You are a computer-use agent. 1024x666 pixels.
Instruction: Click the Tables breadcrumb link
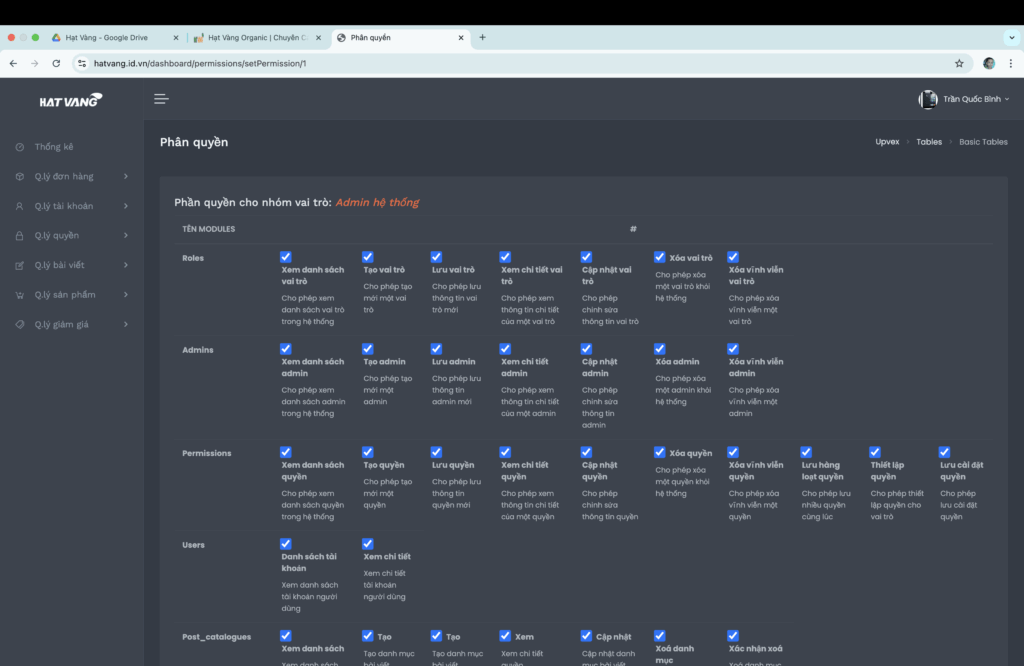click(x=929, y=142)
